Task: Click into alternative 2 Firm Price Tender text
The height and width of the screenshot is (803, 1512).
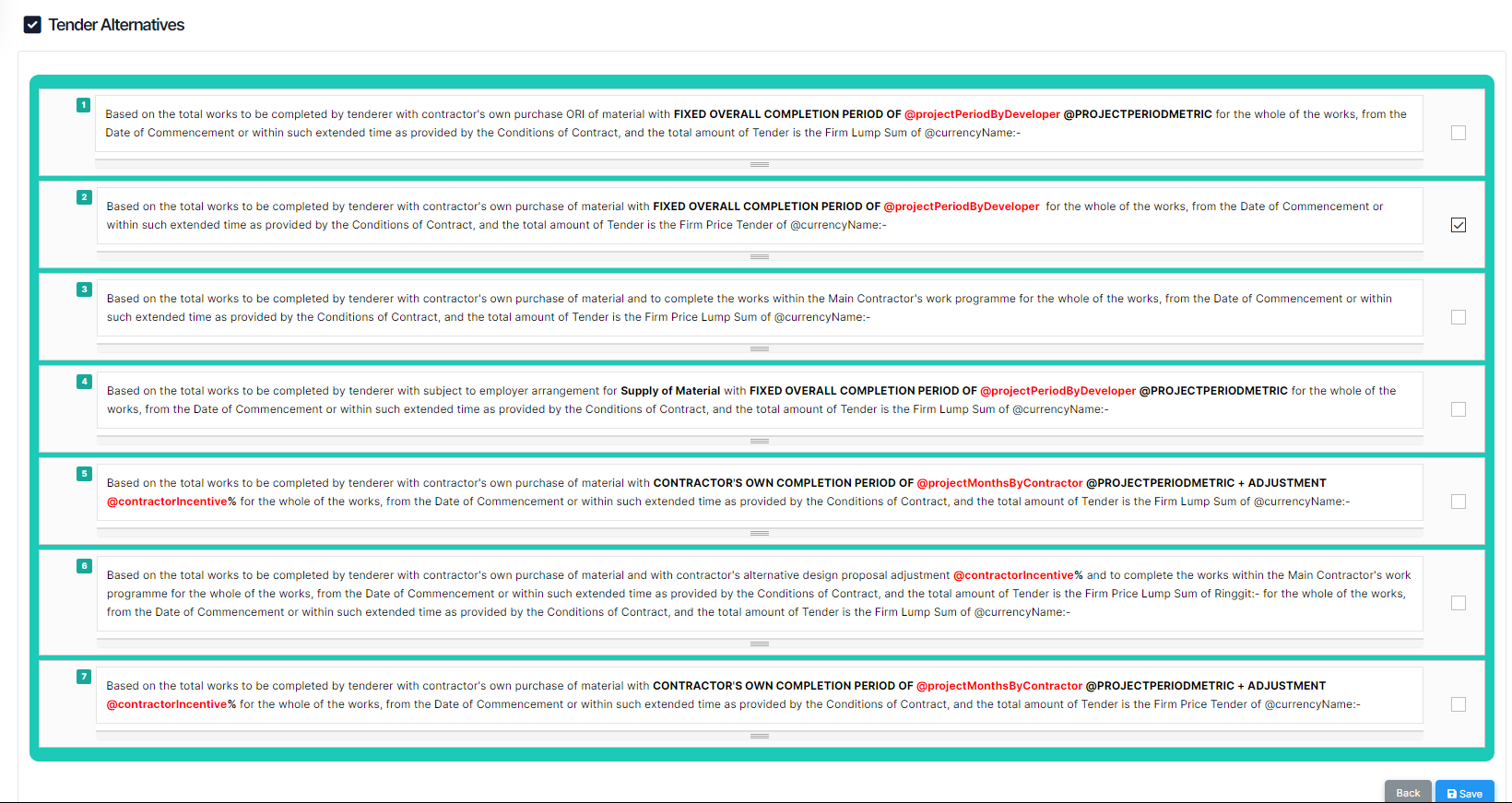Action: point(760,216)
